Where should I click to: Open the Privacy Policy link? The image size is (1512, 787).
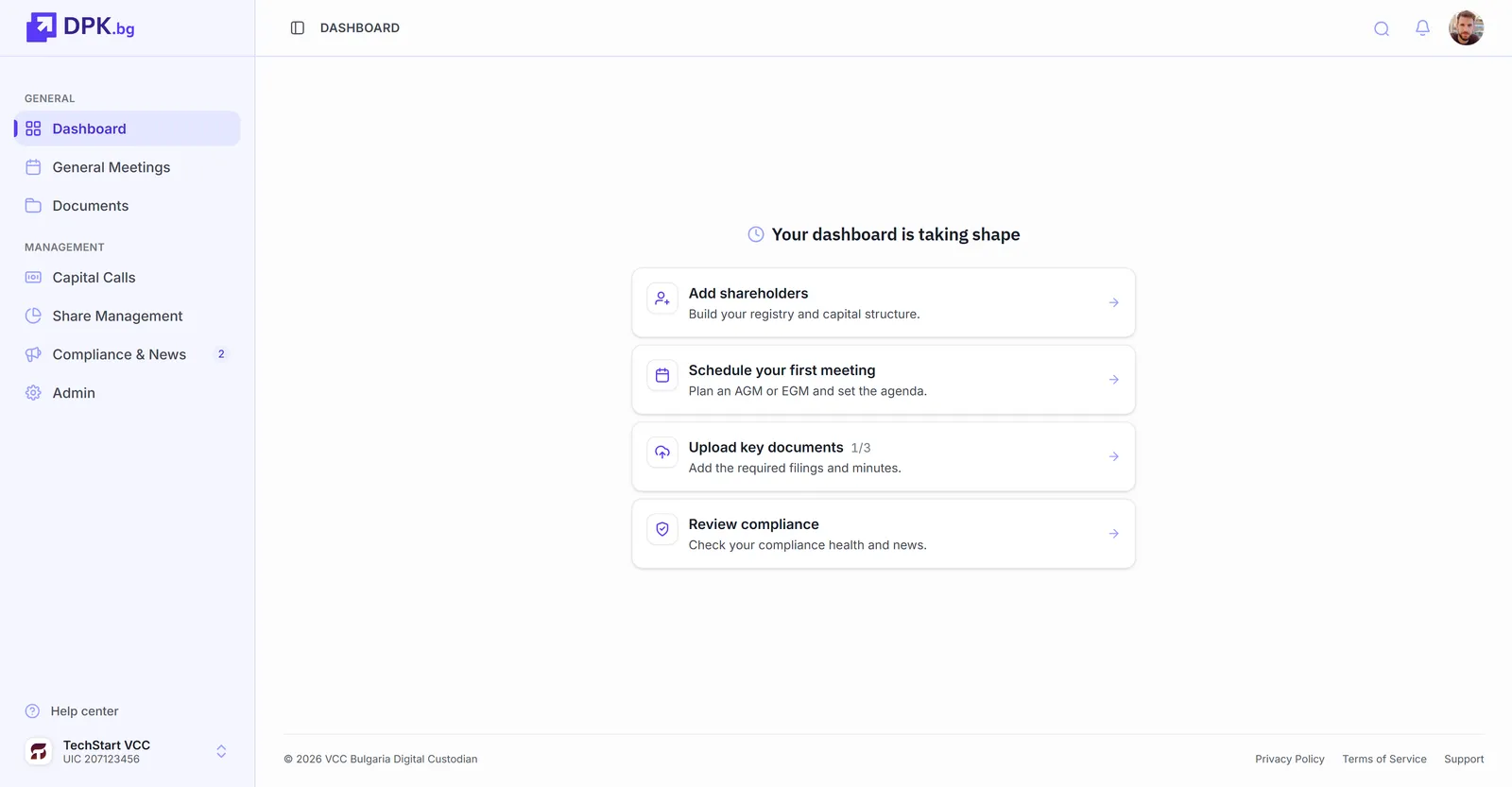tap(1289, 760)
